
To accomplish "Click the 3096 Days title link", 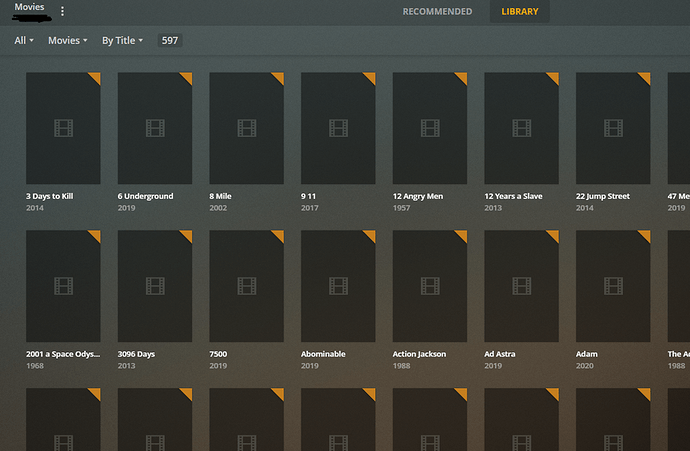I will pos(136,354).
